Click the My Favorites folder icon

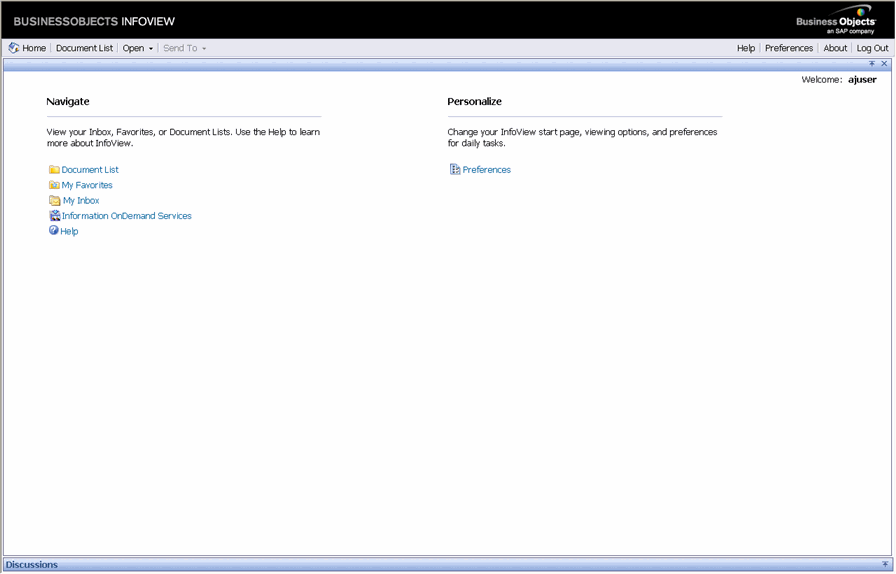coord(54,185)
